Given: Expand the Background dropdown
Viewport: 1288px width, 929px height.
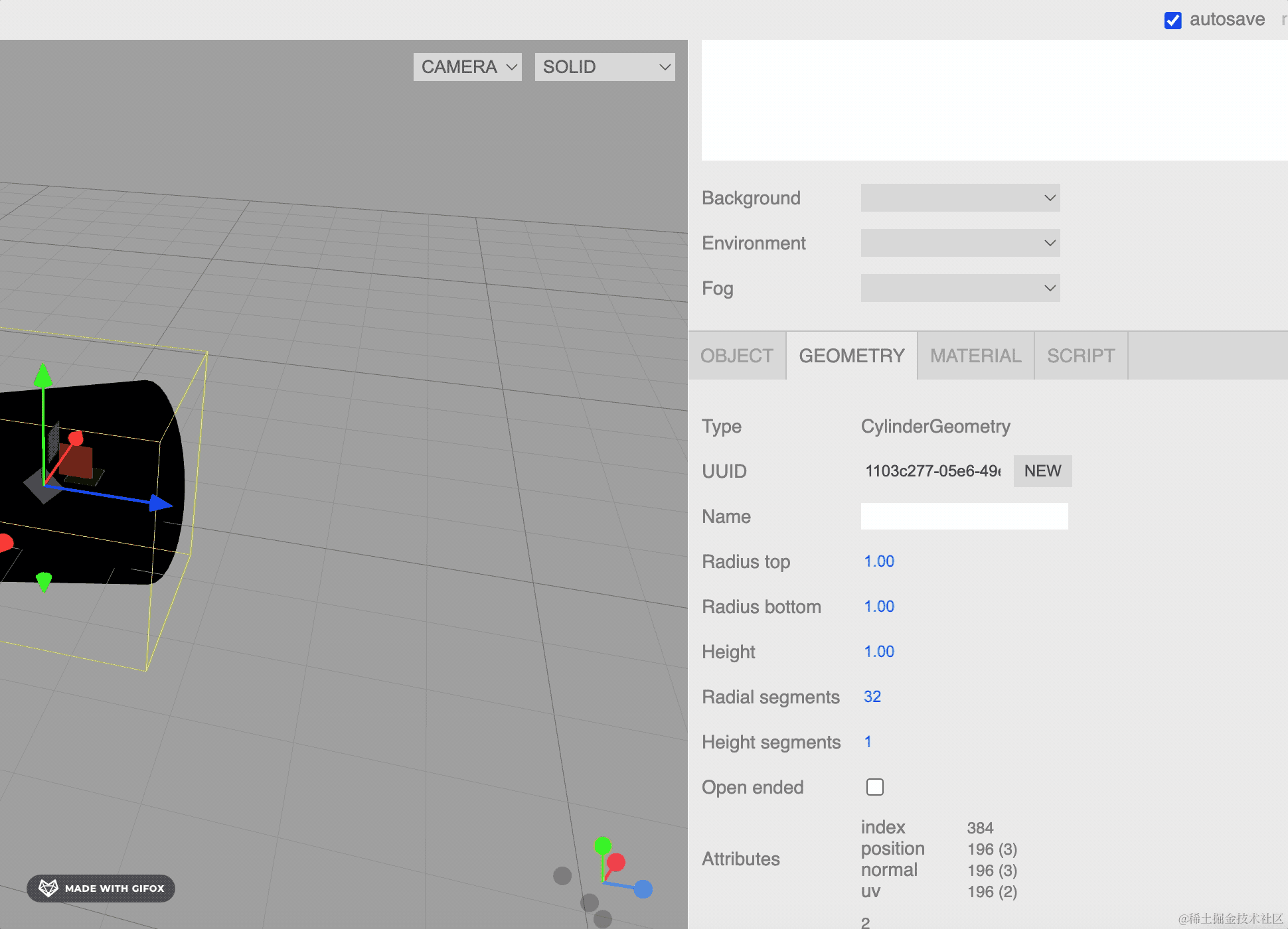Looking at the screenshot, I should pyautogui.click(x=960, y=198).
